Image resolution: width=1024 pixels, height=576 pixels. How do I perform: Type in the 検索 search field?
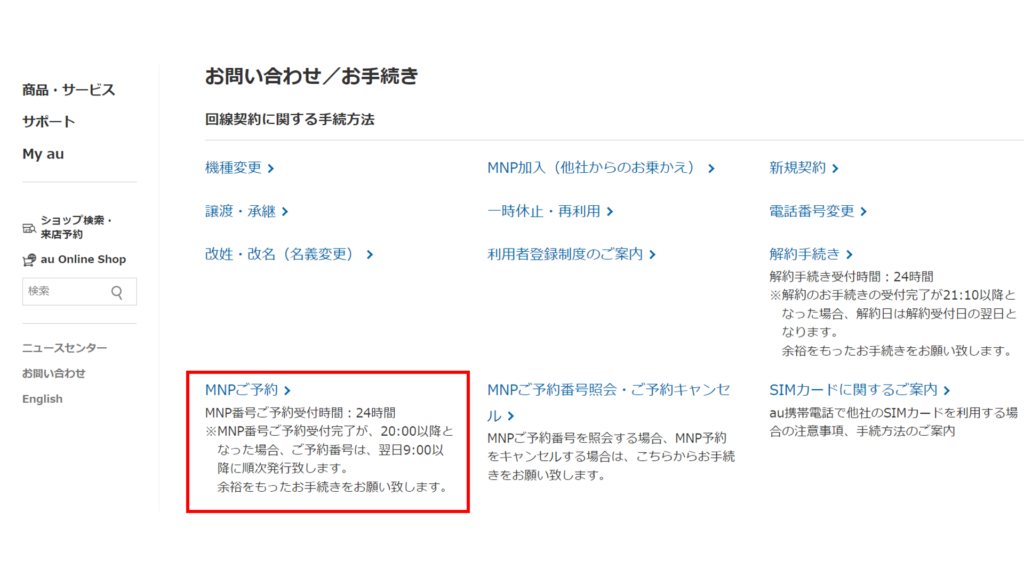click(65, 292)
